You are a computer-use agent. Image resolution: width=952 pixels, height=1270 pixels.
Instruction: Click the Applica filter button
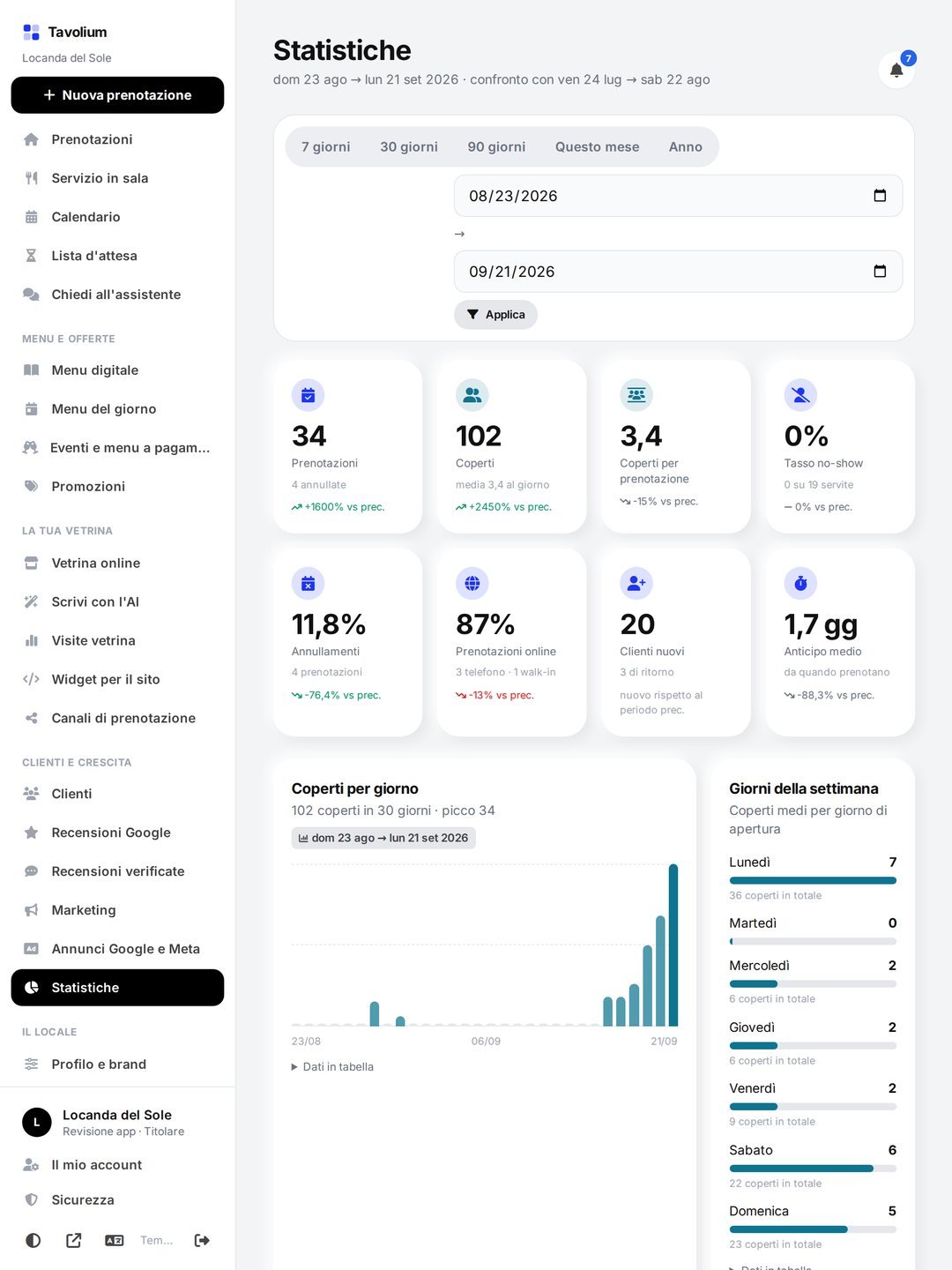coord(495,315)
